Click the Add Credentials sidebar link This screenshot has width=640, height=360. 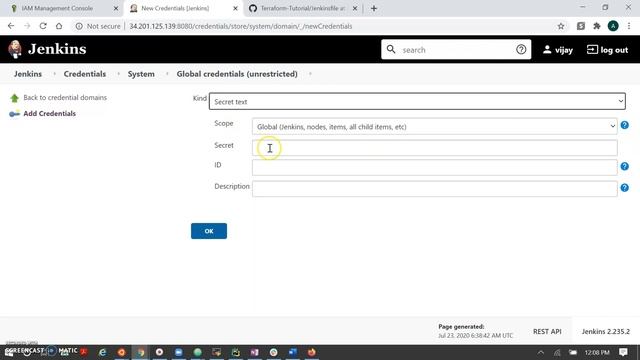[49, 113]
